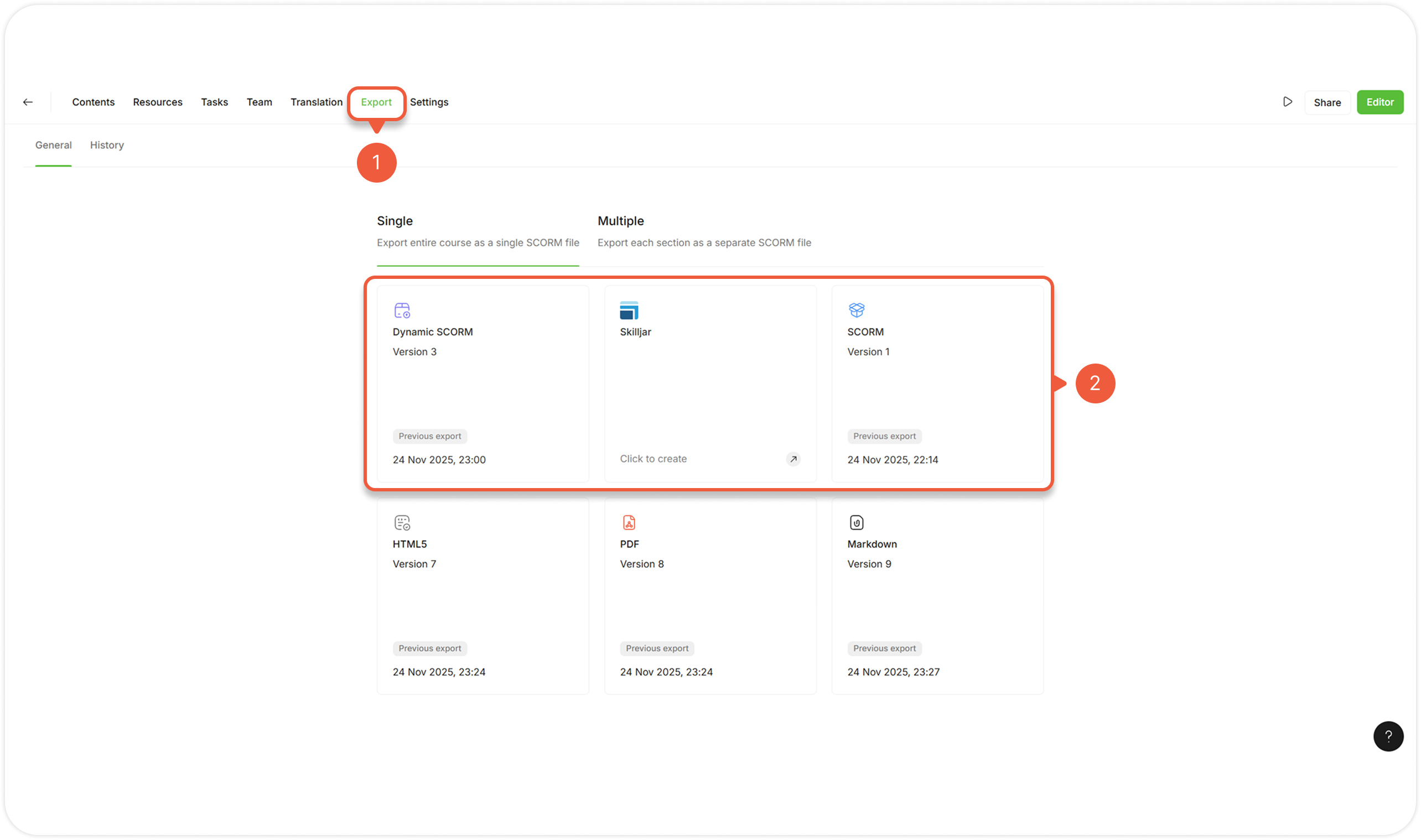Click the green Editor button

click(x=1379, y=102)
